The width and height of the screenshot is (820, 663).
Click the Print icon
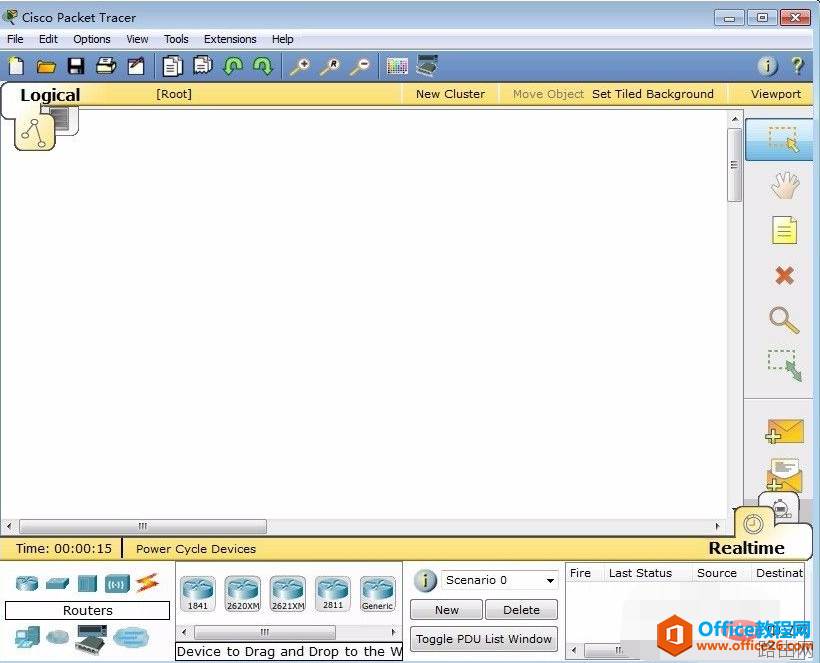coord(106,66)
